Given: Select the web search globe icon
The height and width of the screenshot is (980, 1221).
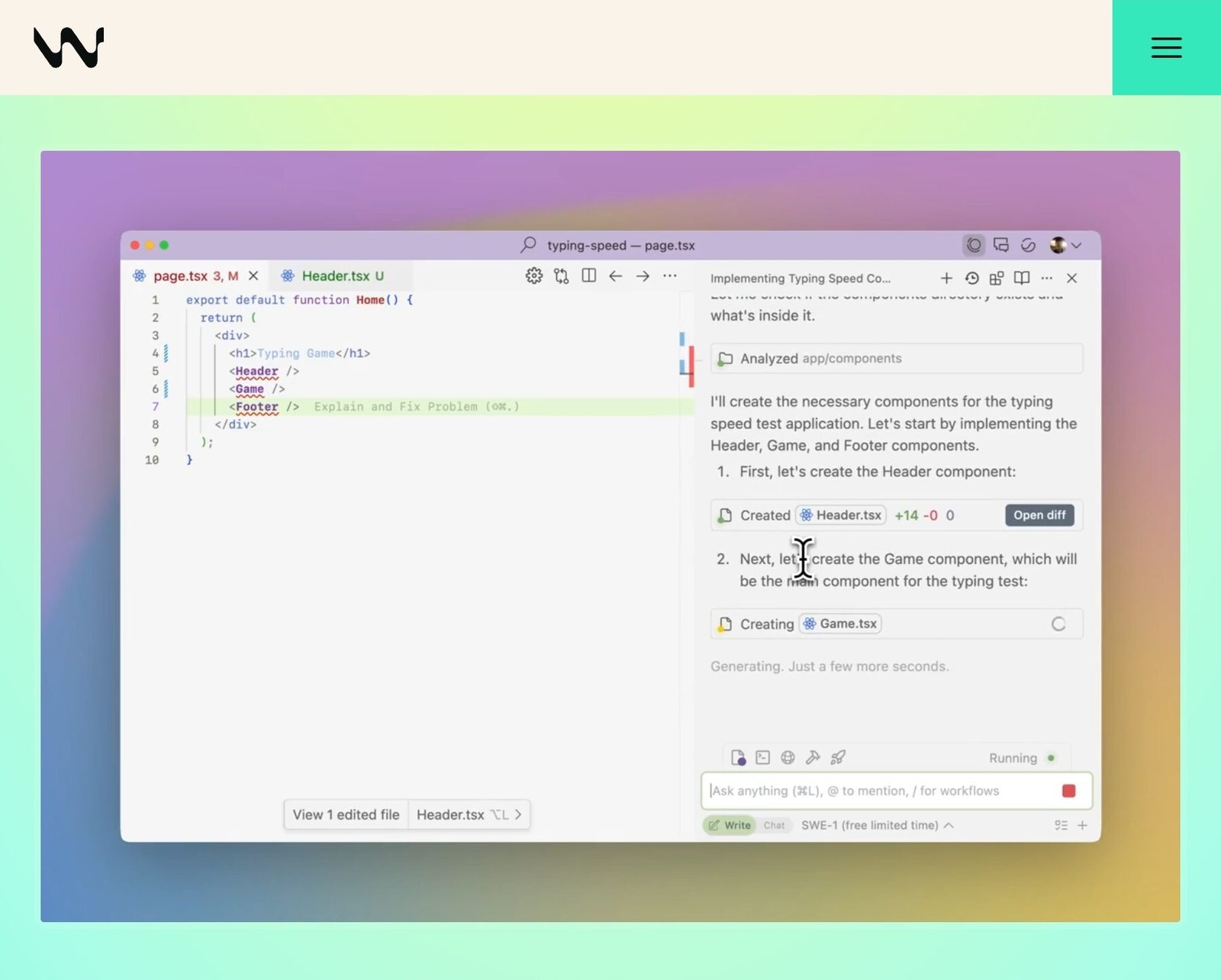Looking at the screenshot, I should [x=788, y=757].
